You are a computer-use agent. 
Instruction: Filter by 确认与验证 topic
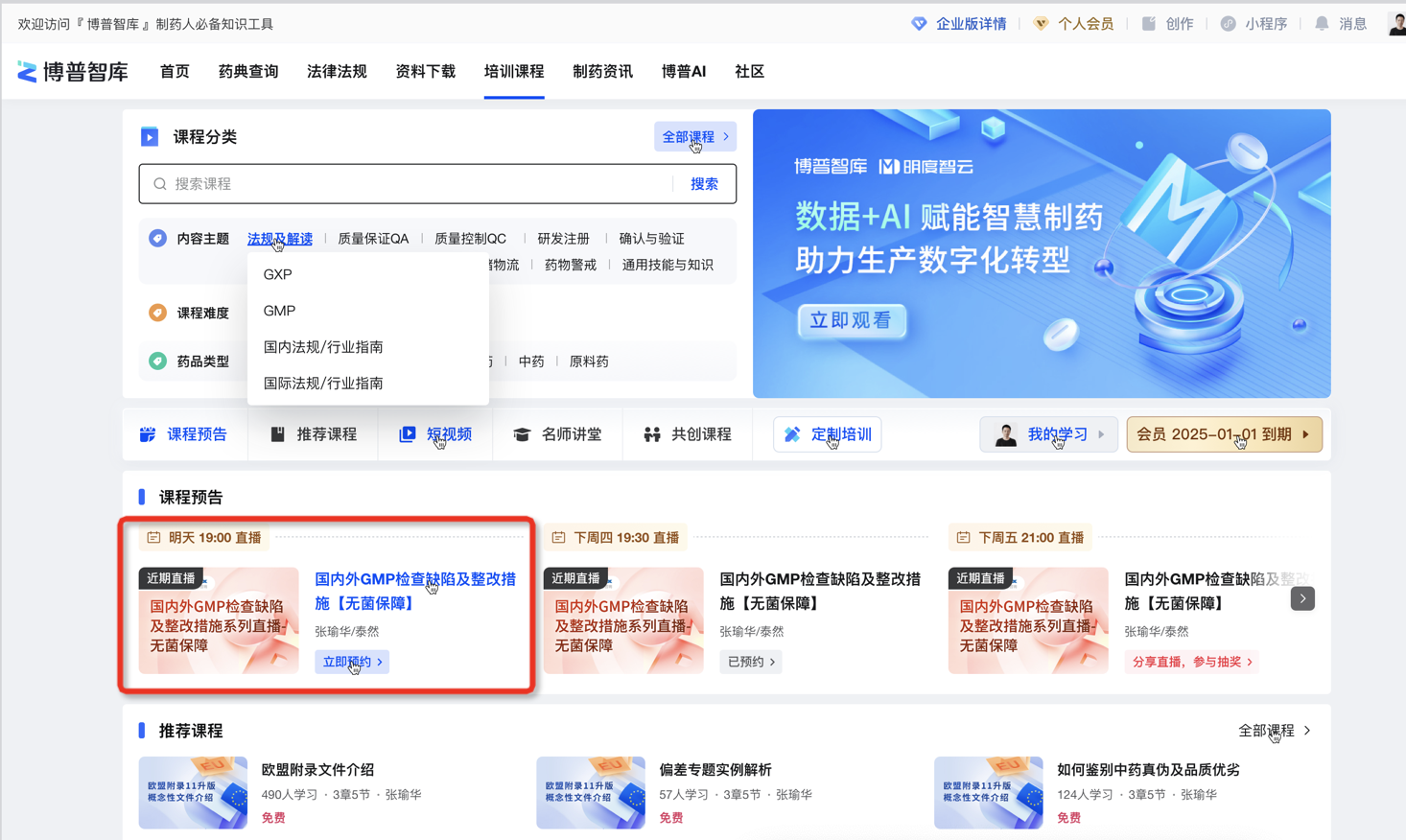pos(651,239)
